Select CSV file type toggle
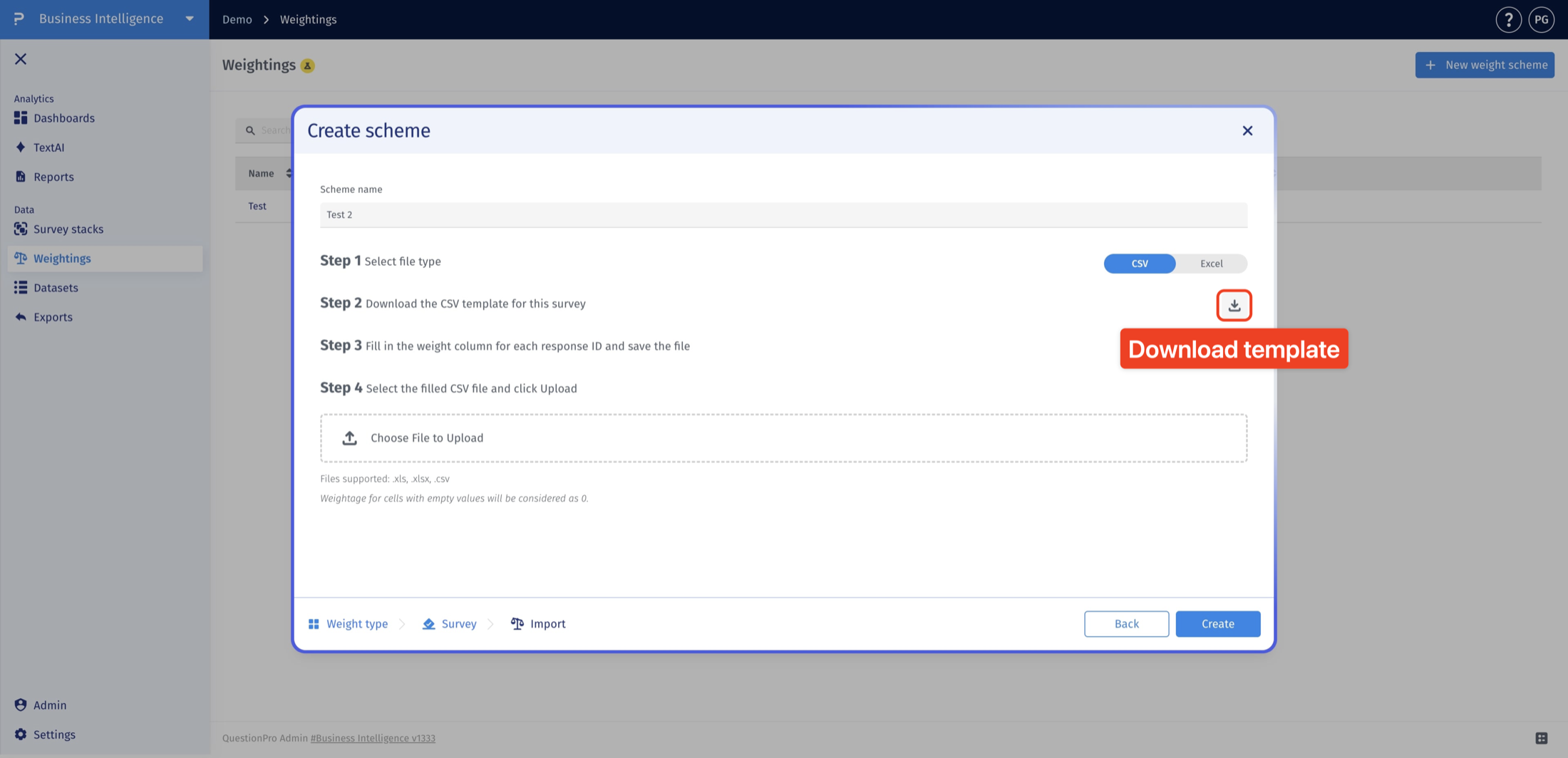This screenshot has height=758, width=1568. 1139,264
